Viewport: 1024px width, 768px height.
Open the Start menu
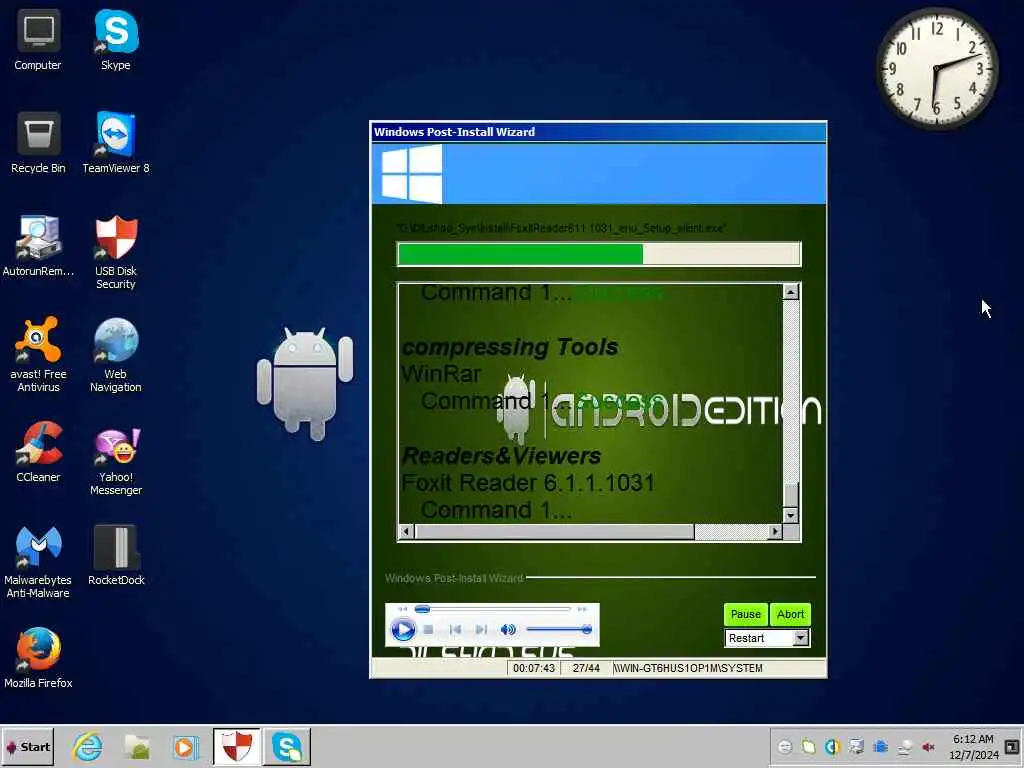pos(28,746)
